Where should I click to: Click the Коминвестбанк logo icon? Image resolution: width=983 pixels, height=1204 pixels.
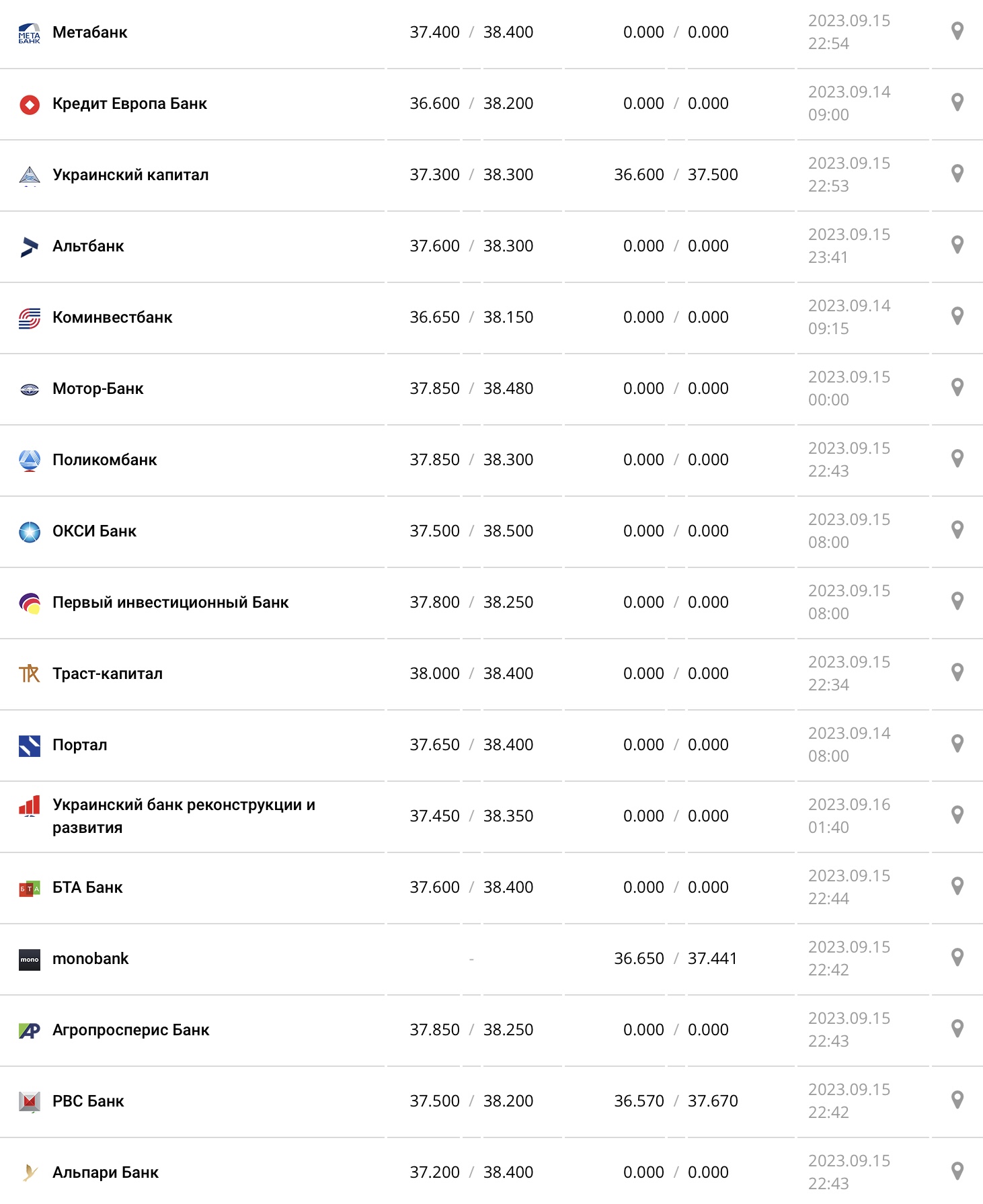(28, 317)
